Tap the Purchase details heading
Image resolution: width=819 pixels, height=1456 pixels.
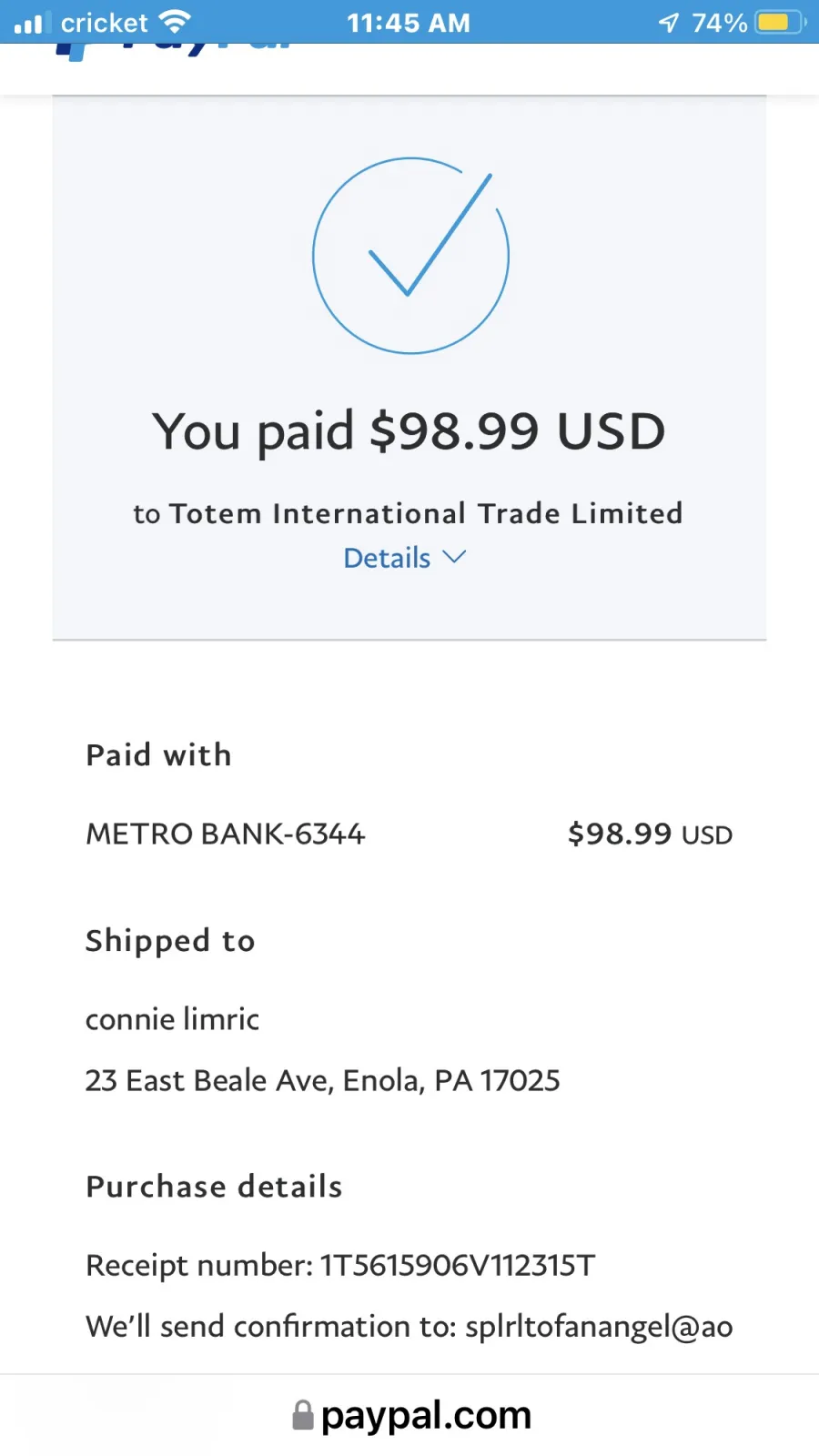[x=215, y=1187]
